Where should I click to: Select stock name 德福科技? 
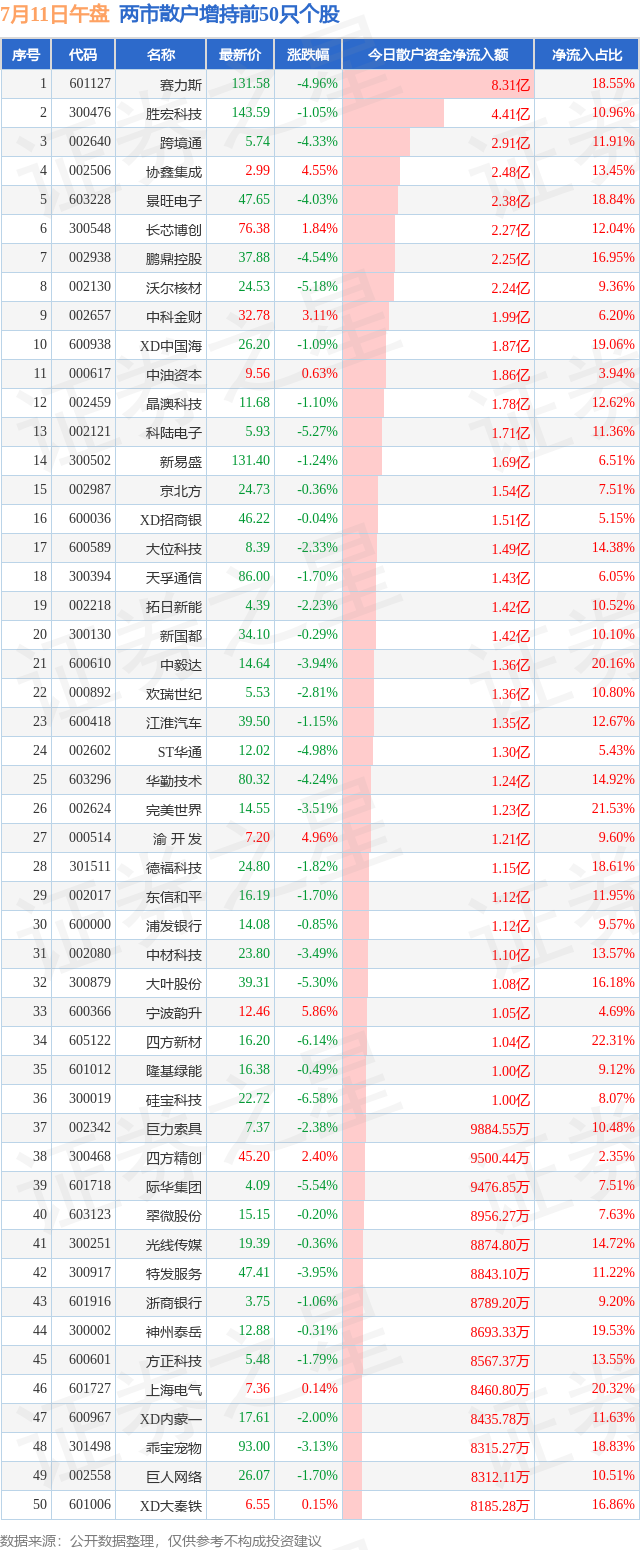(174, 868)
